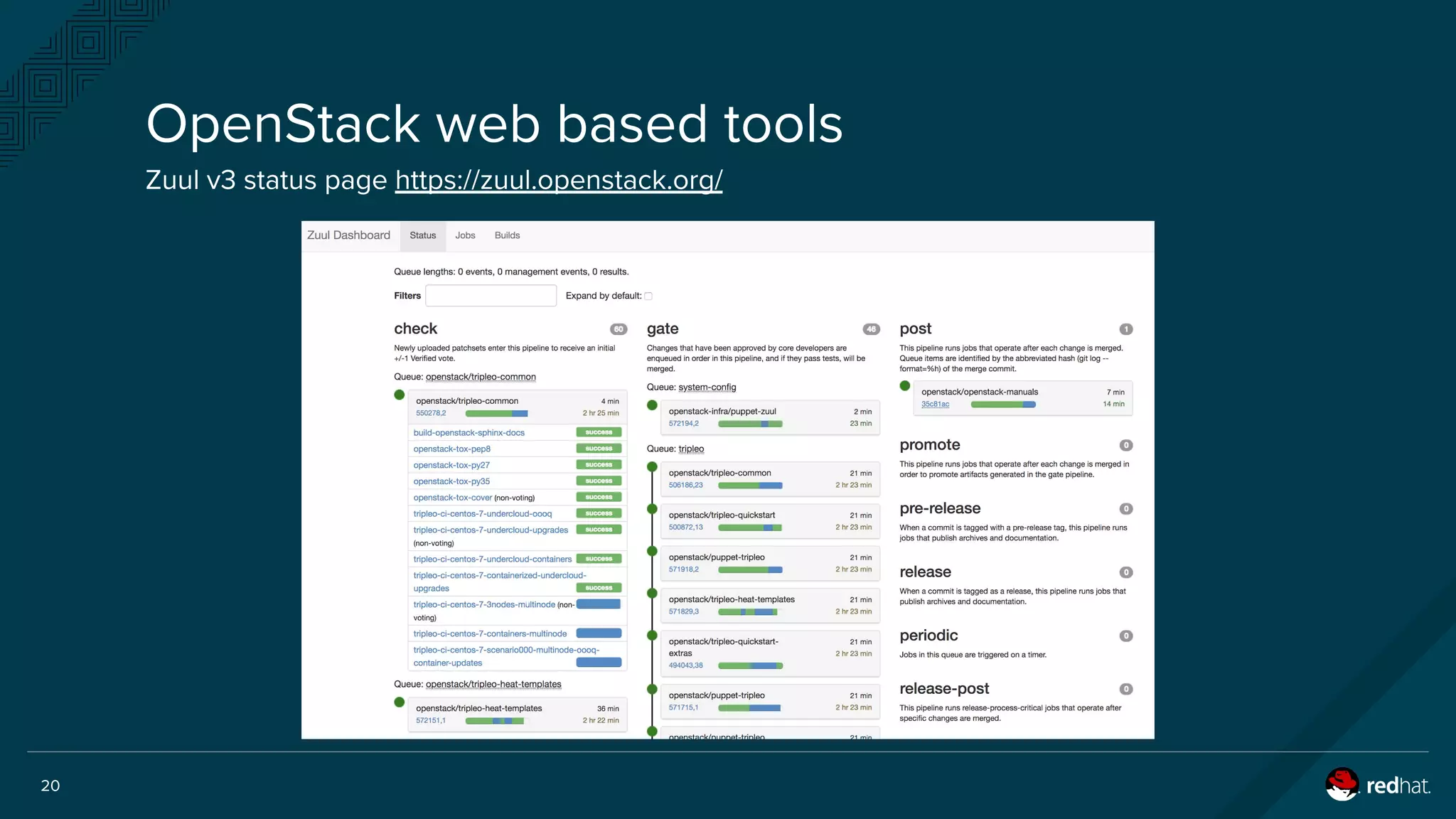The height and width of the screenshot is (819, 1456).
Task: Click green status dot for change 571918,2
Action: click(652, 551)
